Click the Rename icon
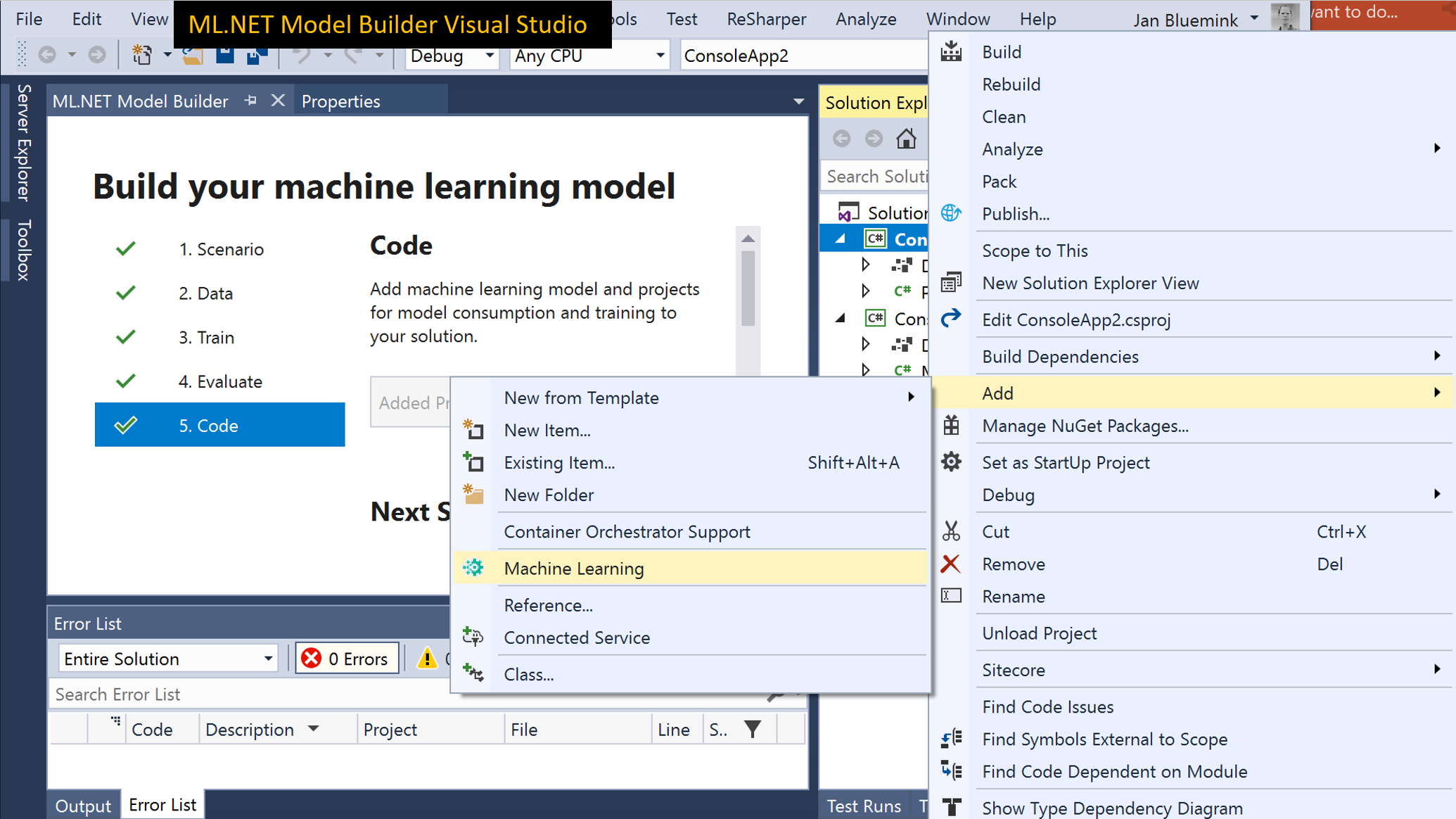The height and width of the screenshot is (819, 1456). tap(951, 596)
